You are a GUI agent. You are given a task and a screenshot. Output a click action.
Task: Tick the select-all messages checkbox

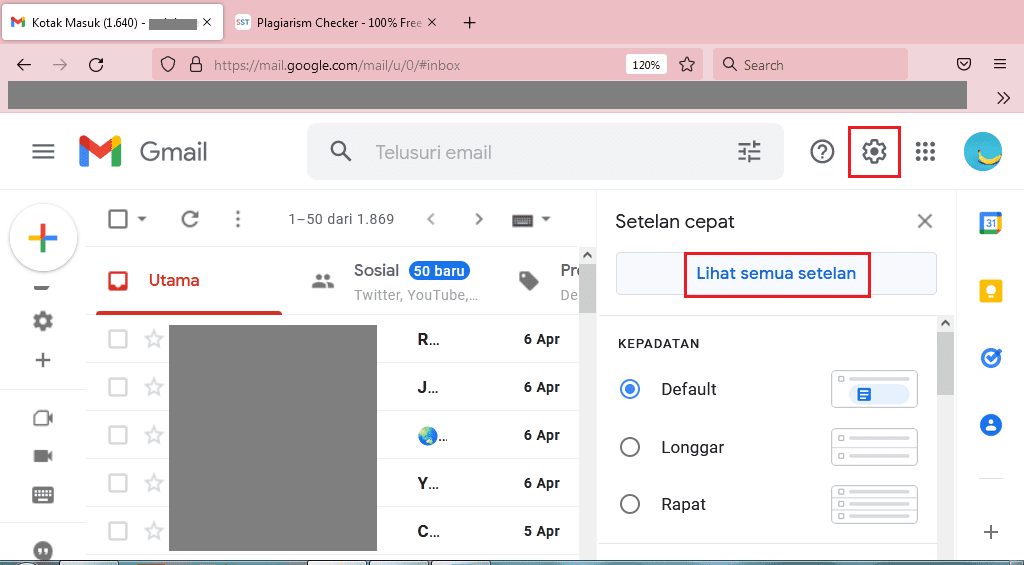click(x=118, y=219)
